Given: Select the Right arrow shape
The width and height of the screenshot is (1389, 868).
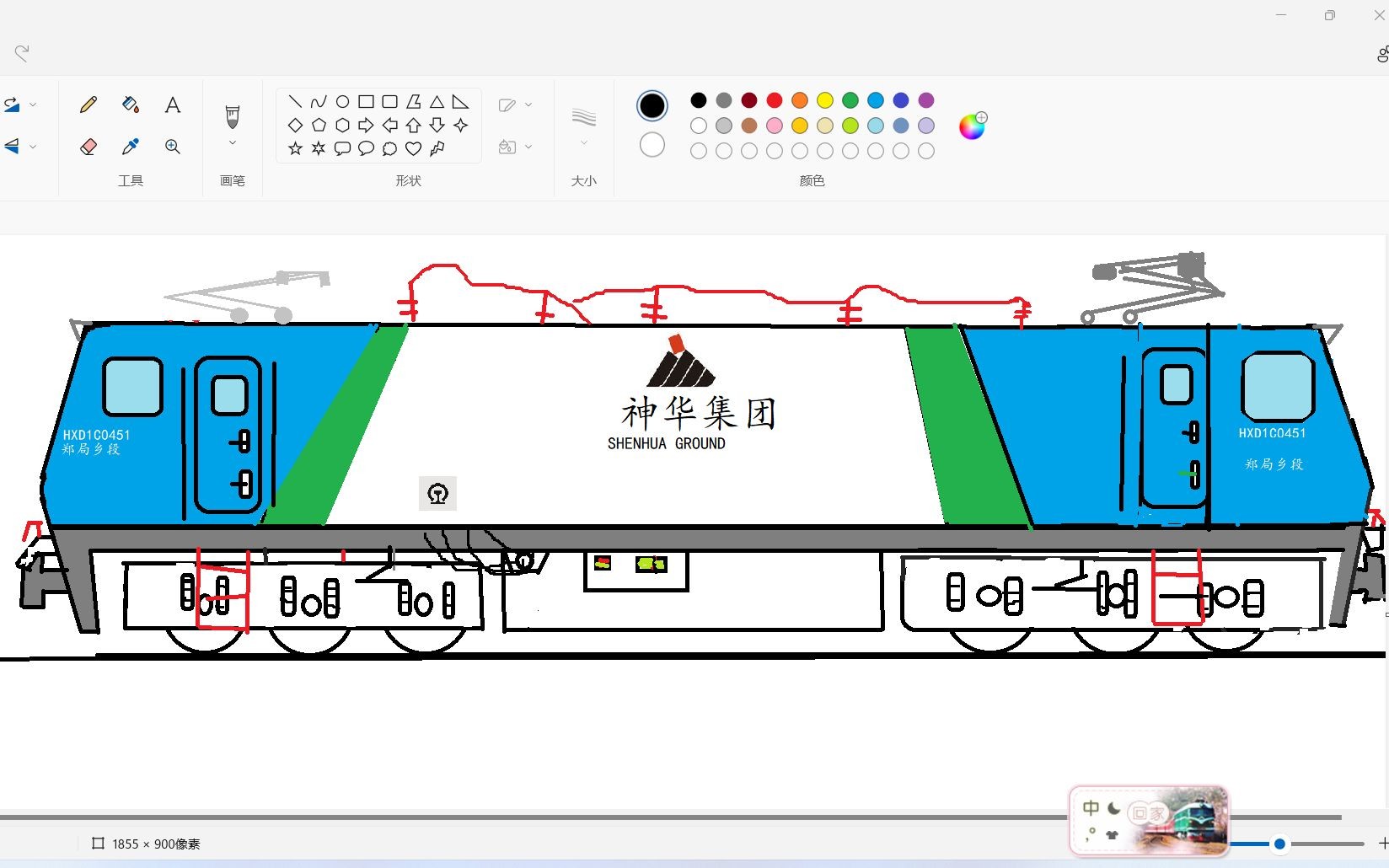Looking at the screenshot, I should coord(366,126).
